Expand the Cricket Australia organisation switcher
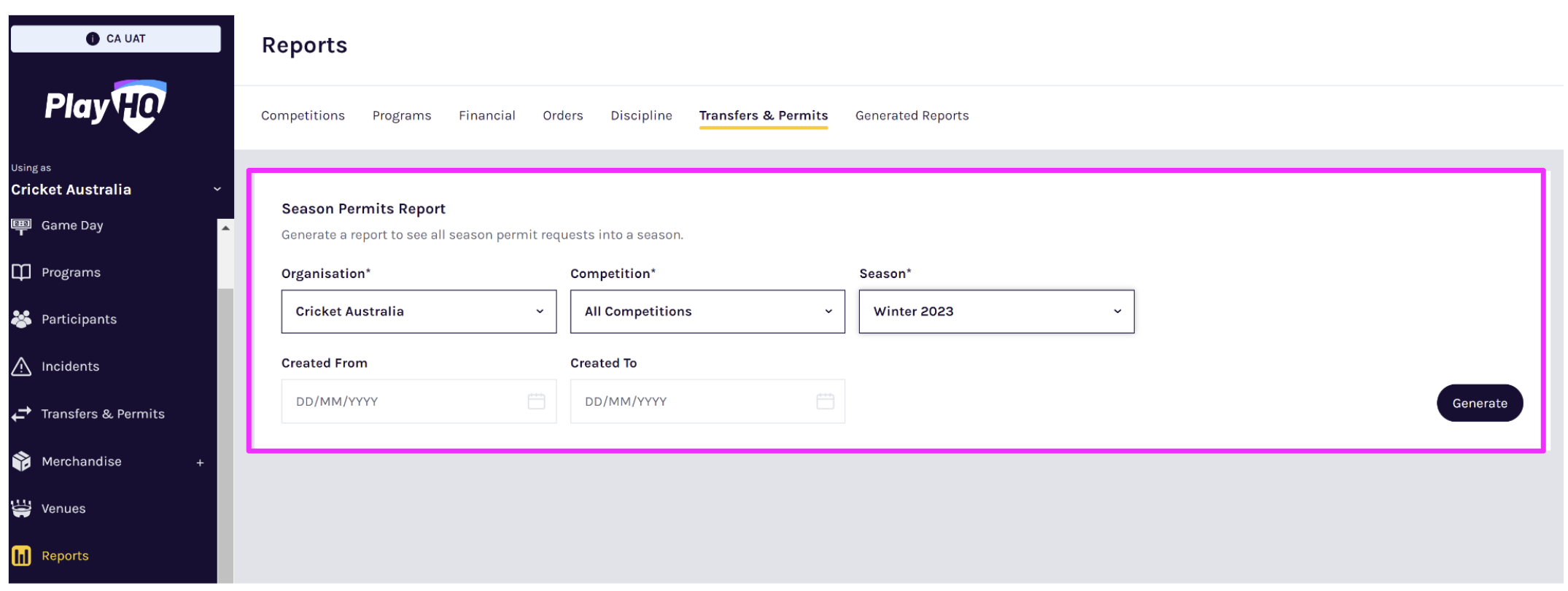 click(217, 190)
